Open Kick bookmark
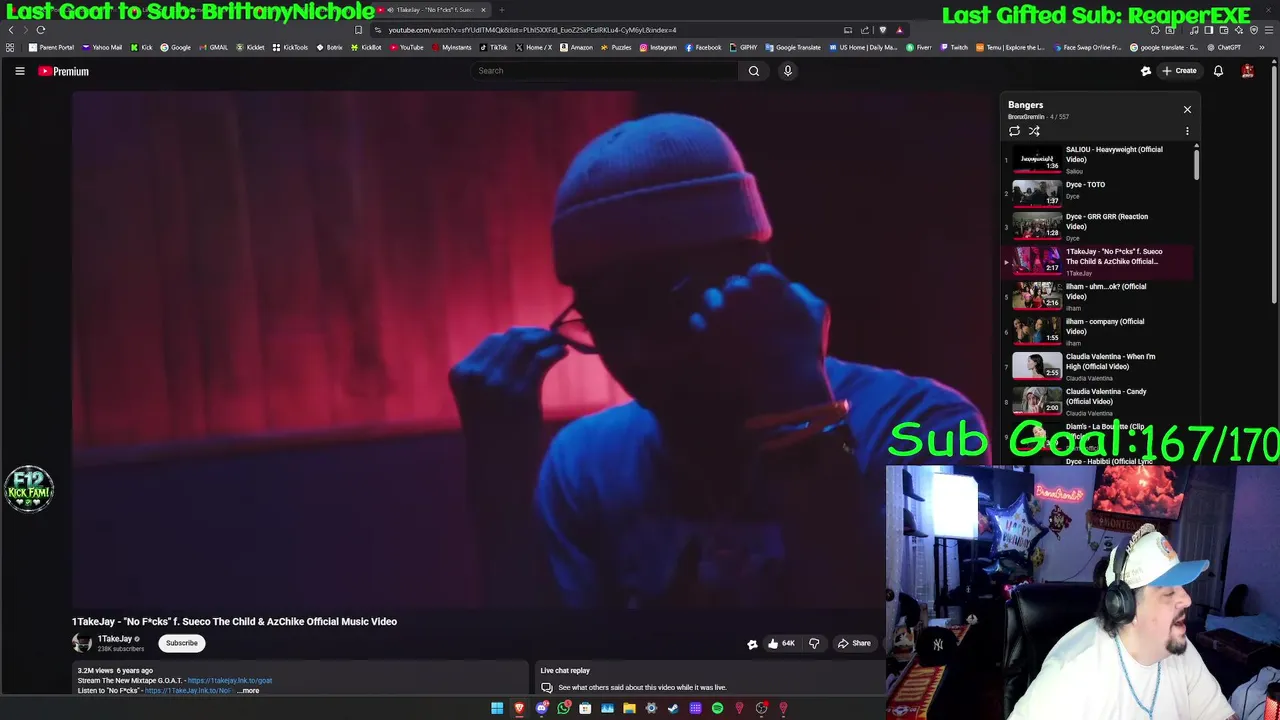1280x720 pixels. 142,47
